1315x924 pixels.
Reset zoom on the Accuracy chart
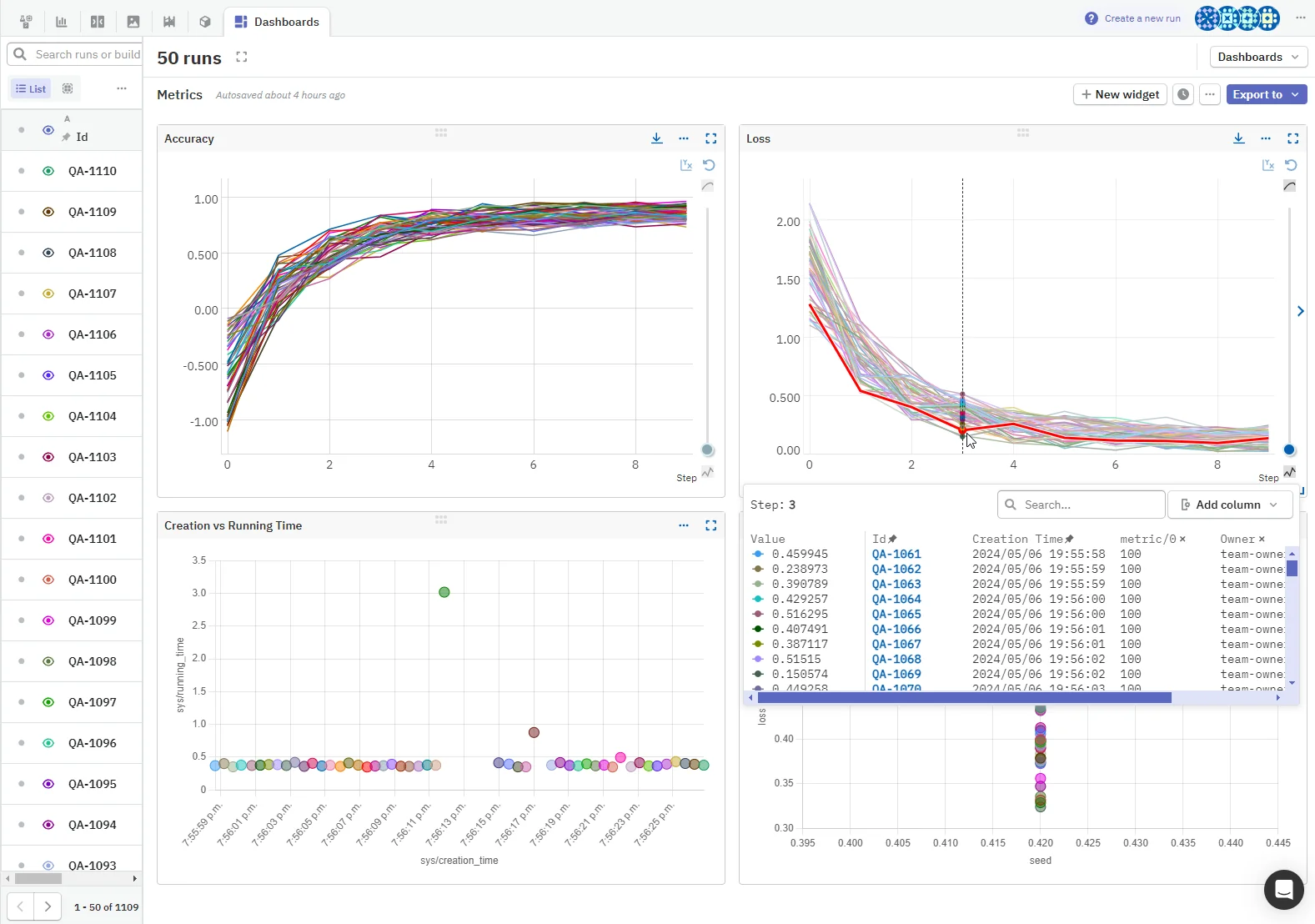click(x=709, y=165)
